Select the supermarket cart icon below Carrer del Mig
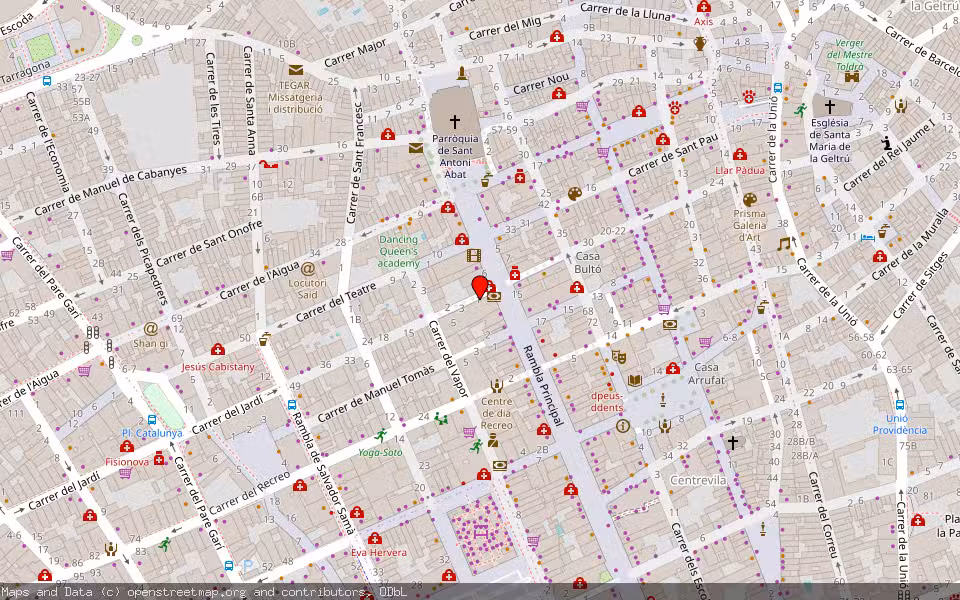The image size is (960, 600). point(580,106)
